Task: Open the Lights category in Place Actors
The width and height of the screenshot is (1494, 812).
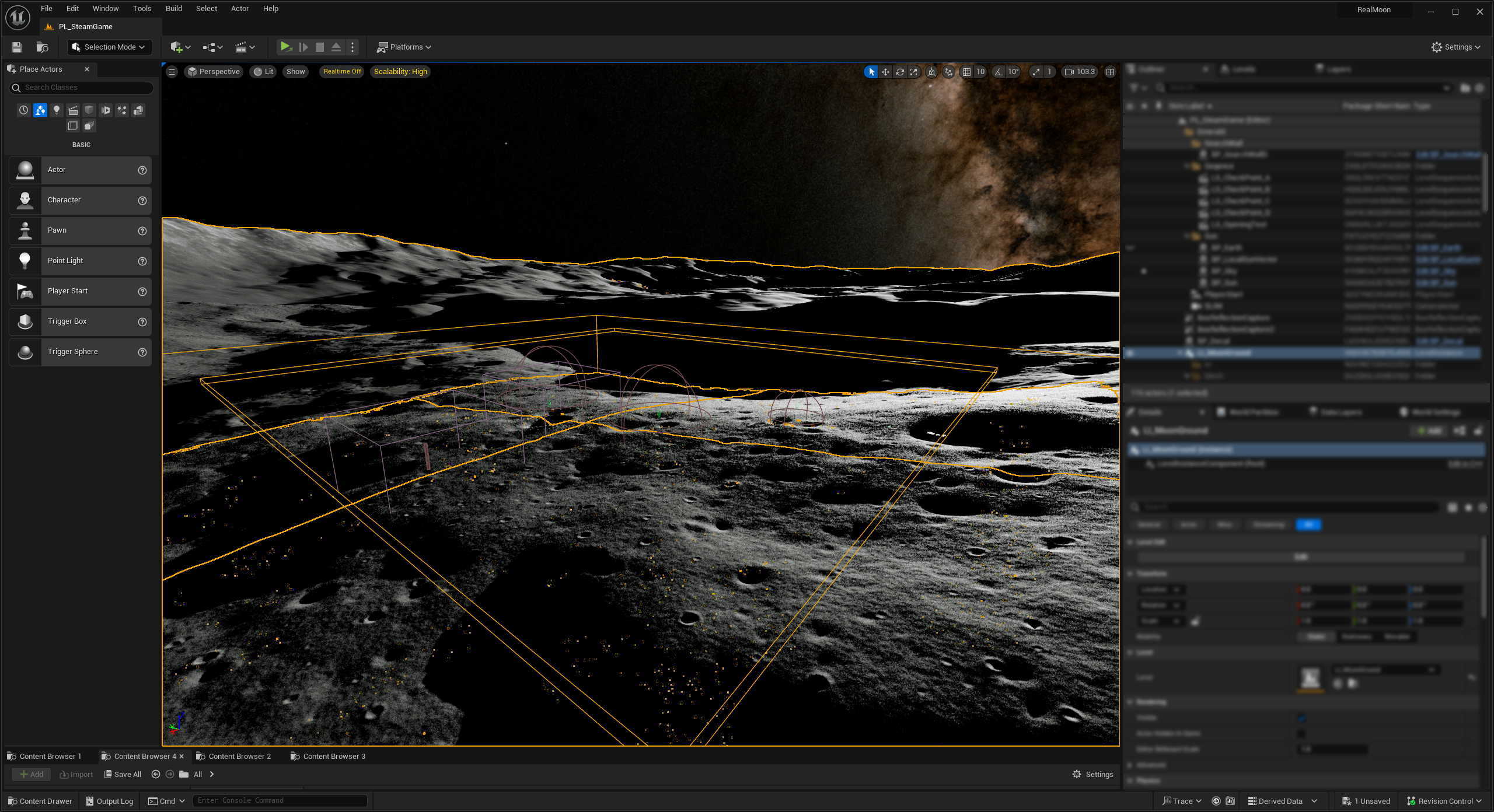Action: (57, 110)
